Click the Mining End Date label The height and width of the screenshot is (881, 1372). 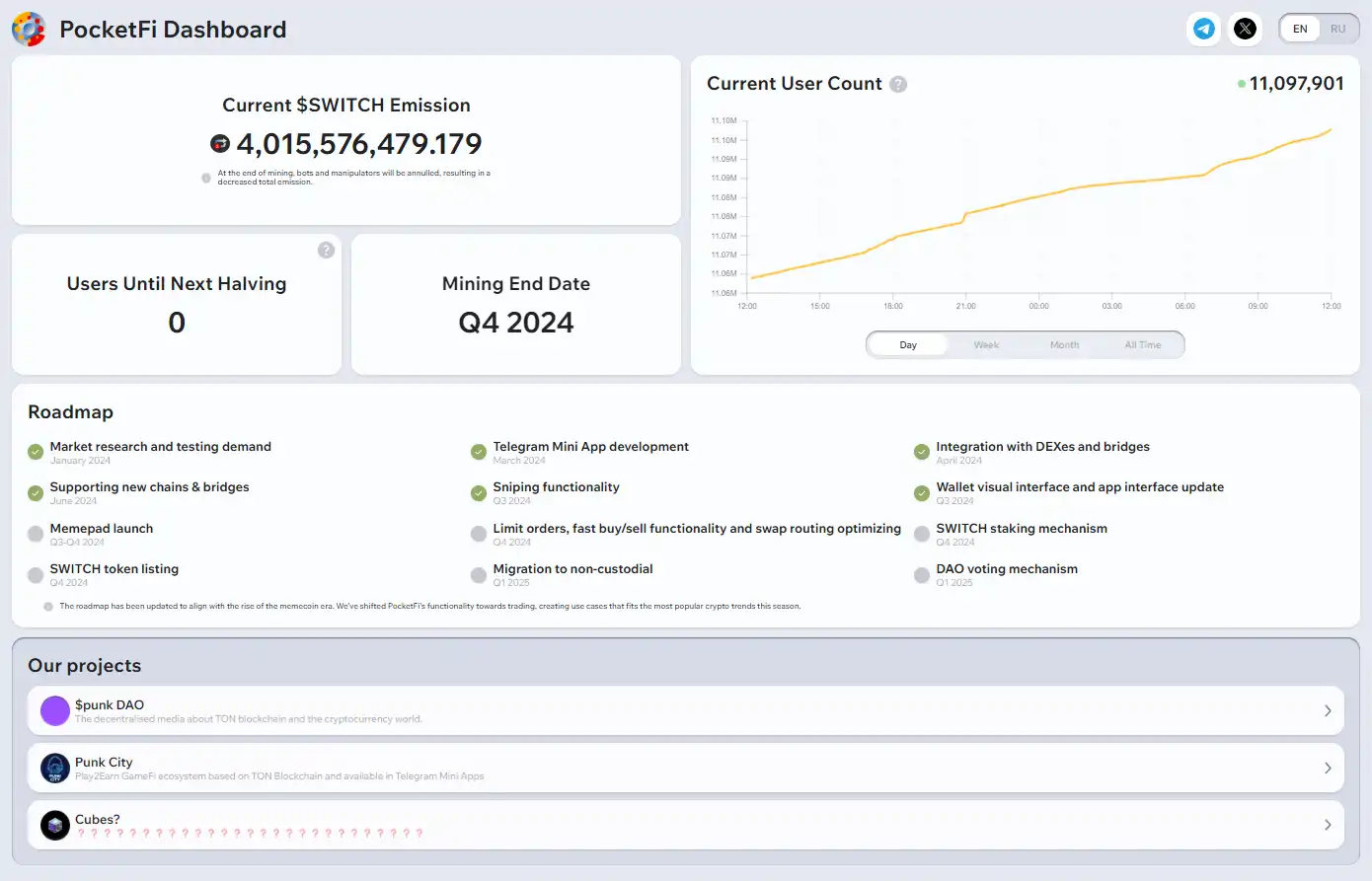pos(516,284)
